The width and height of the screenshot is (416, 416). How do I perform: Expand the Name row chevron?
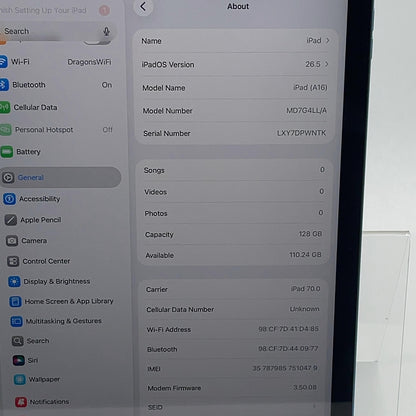point(328,40)
